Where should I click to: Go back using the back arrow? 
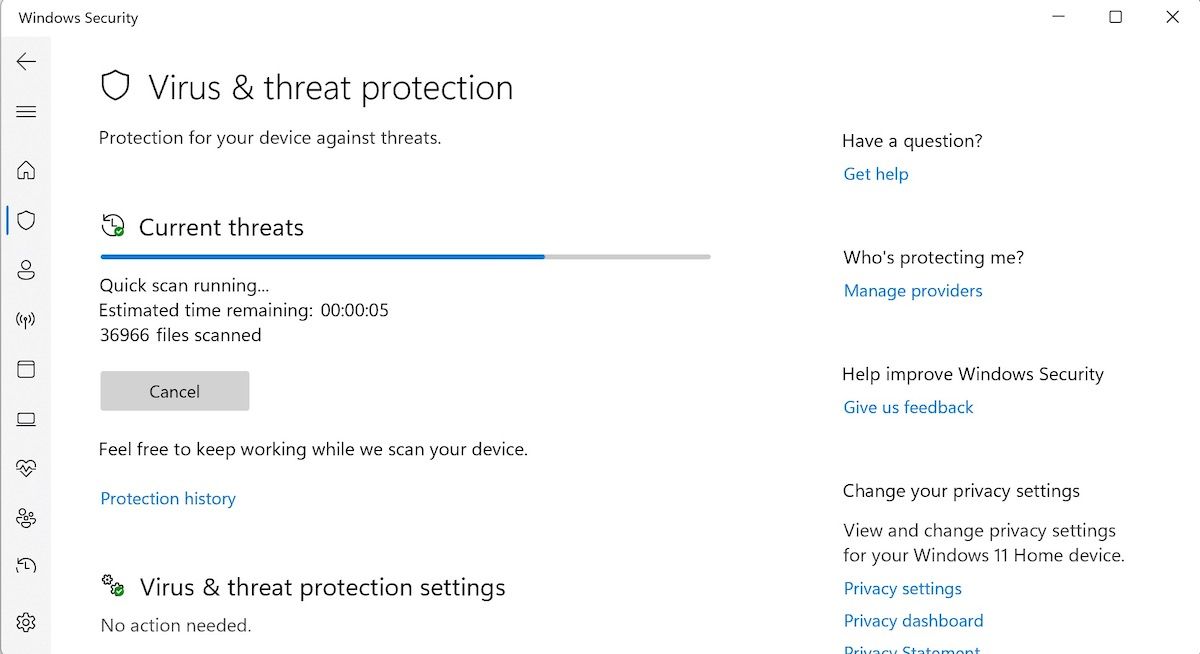[26, 62]
